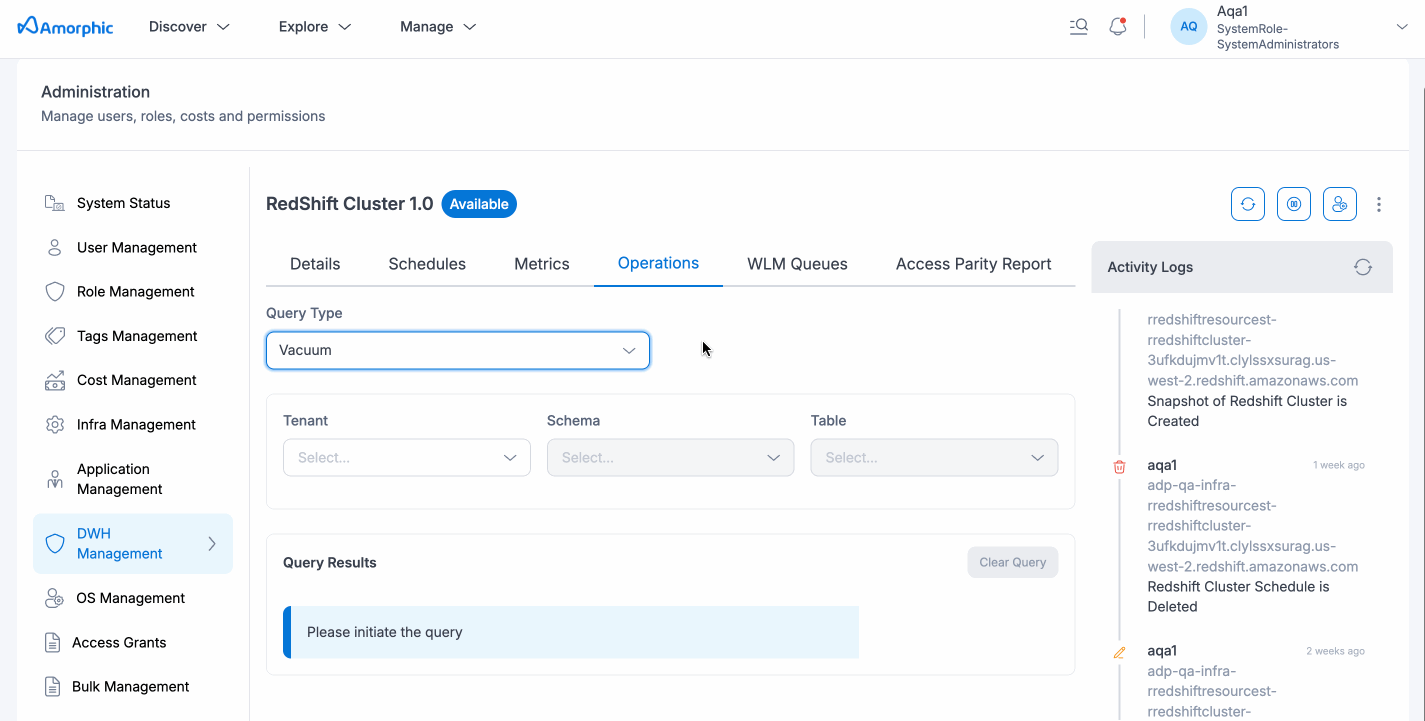
Task: Click the Access Grants document icon
Action: click(x=53, y=643)
